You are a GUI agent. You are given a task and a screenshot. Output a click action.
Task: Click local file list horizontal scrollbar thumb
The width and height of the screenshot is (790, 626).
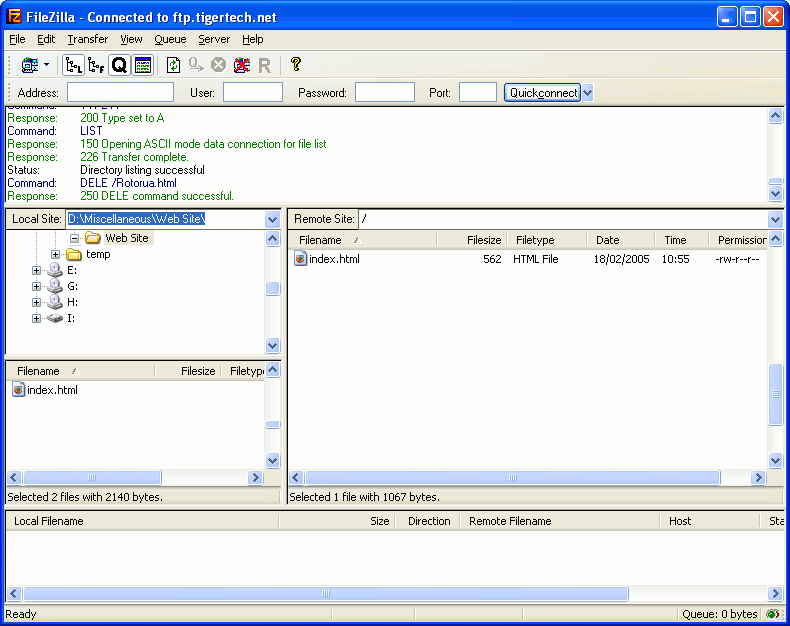92,477
